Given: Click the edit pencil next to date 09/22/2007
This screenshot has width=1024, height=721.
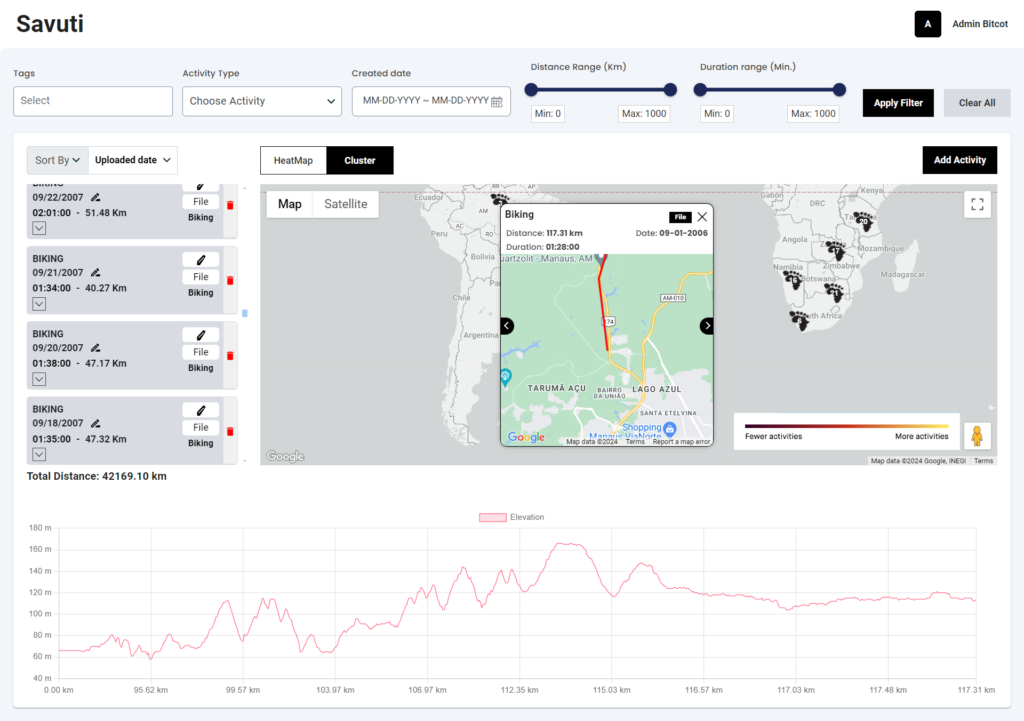Looking at the screenshot, I should 95,197.
